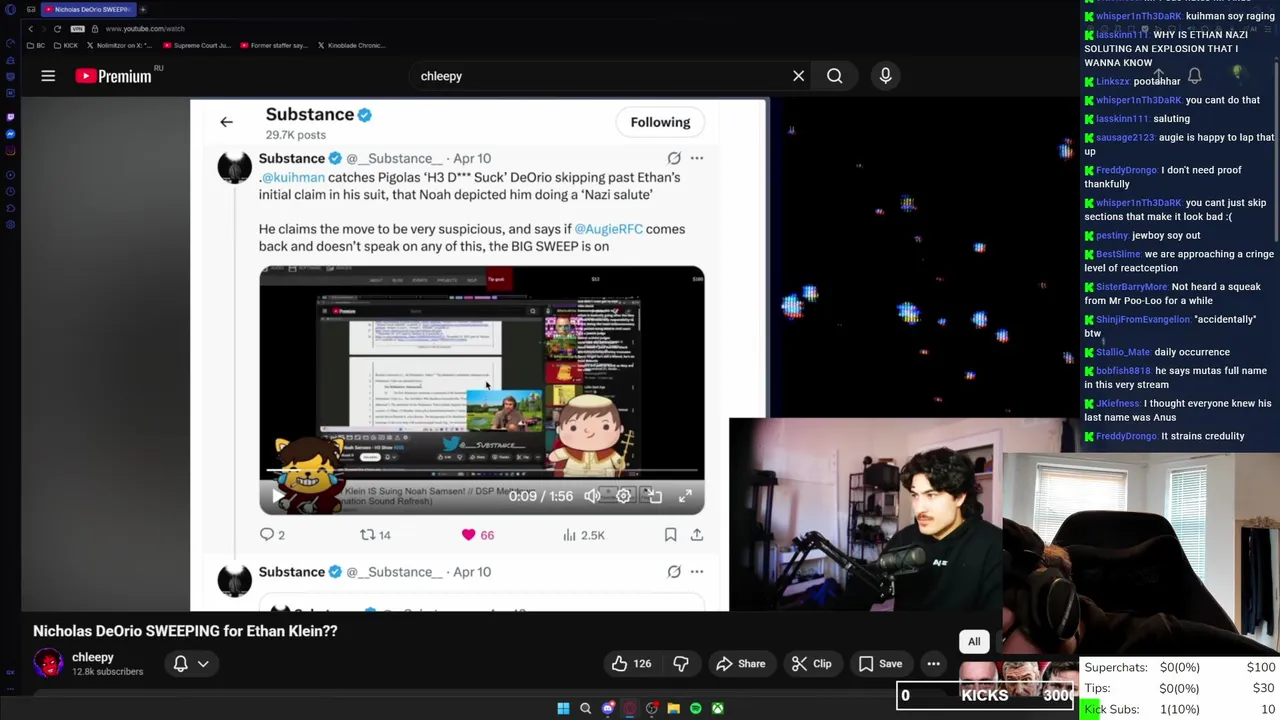
Task: Run the search with the magnifier button
Action: point(834,76)
